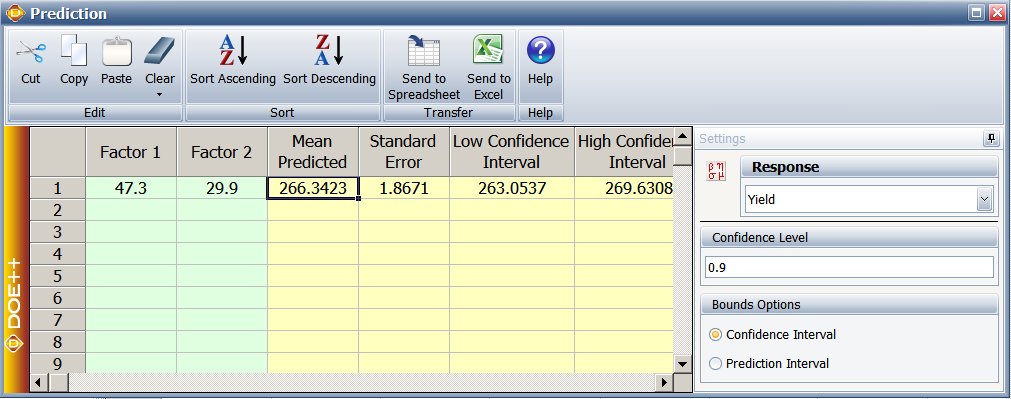Click the Low Confidence Interval column header
The image size is (1011, 399).
[512, 152]
